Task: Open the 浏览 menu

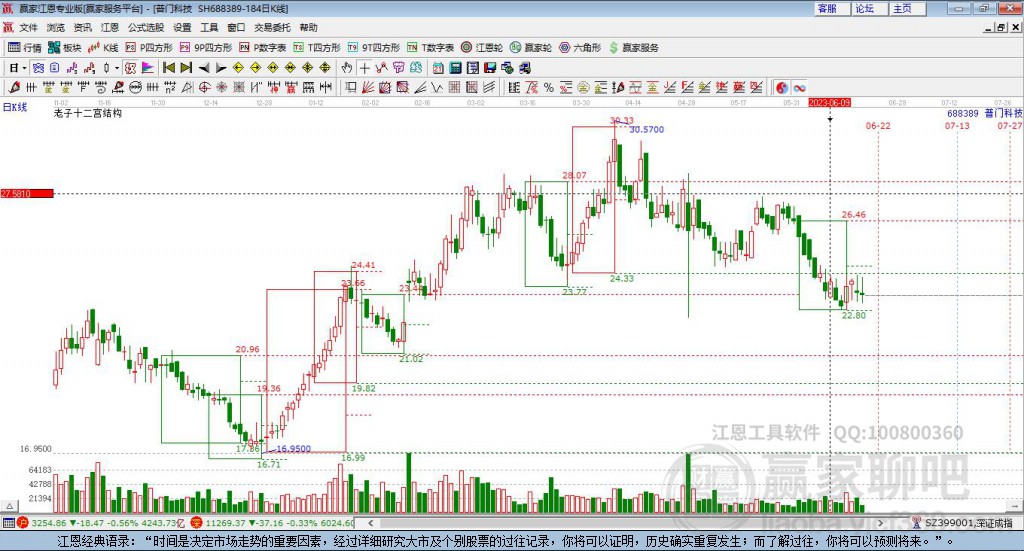Action: (x=56, y=27)
